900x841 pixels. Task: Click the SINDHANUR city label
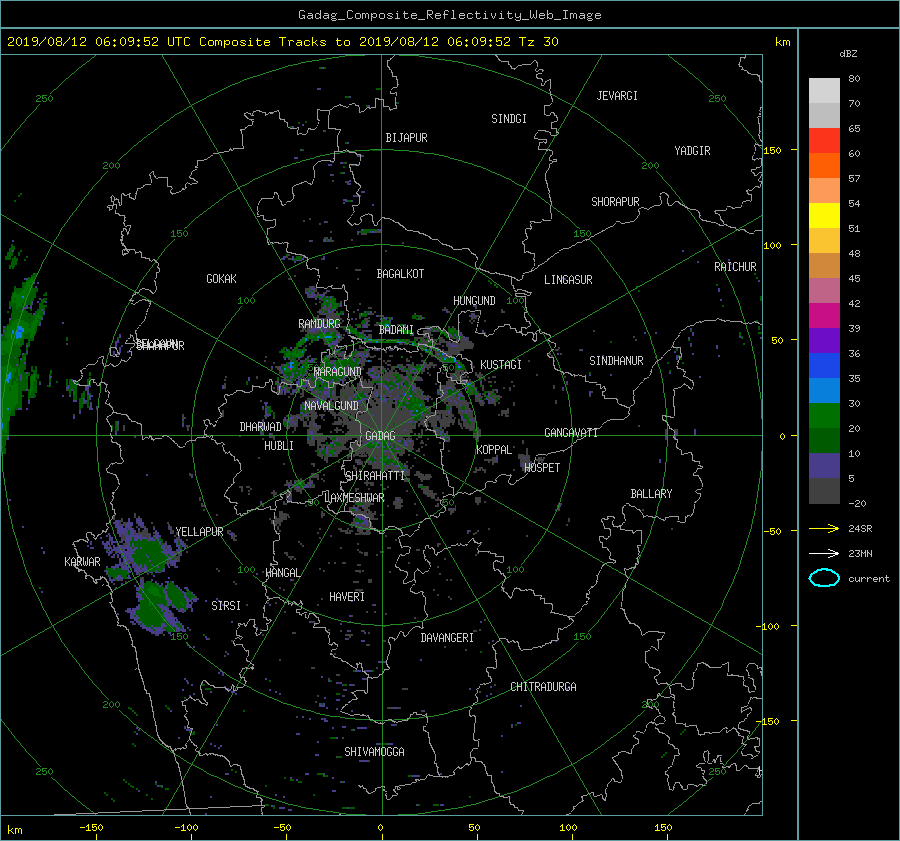click(x=616, y=361)
